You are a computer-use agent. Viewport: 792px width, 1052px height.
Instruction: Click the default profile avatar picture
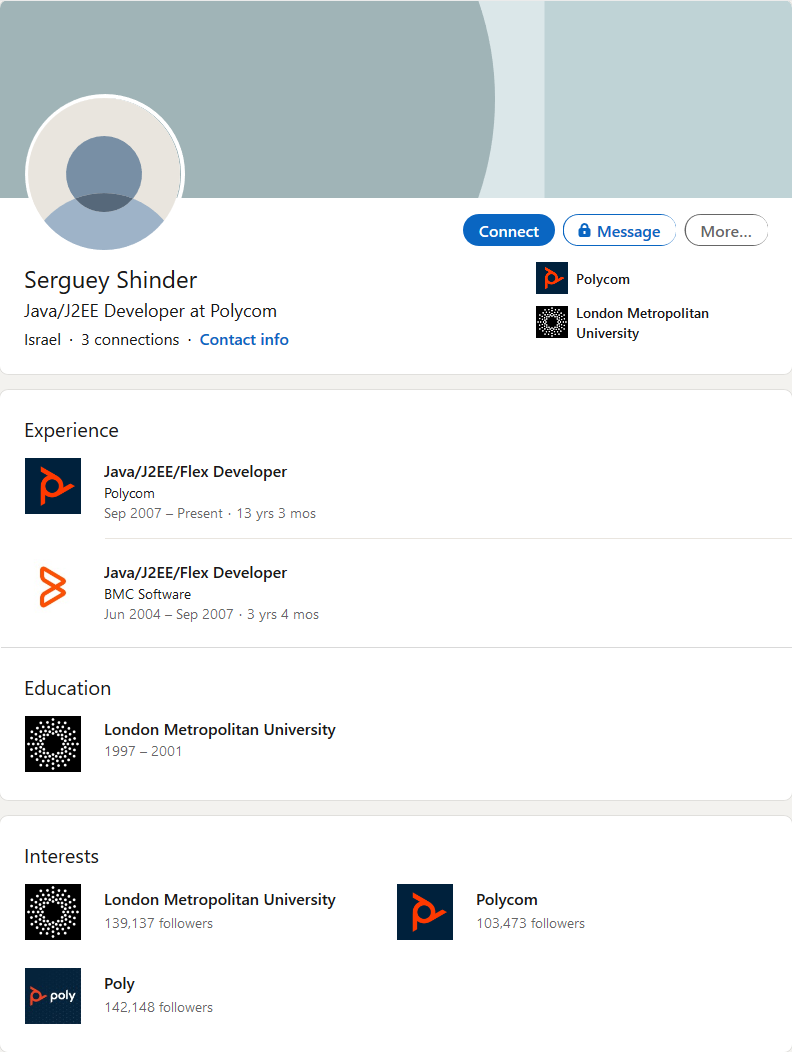pos(104,174)
